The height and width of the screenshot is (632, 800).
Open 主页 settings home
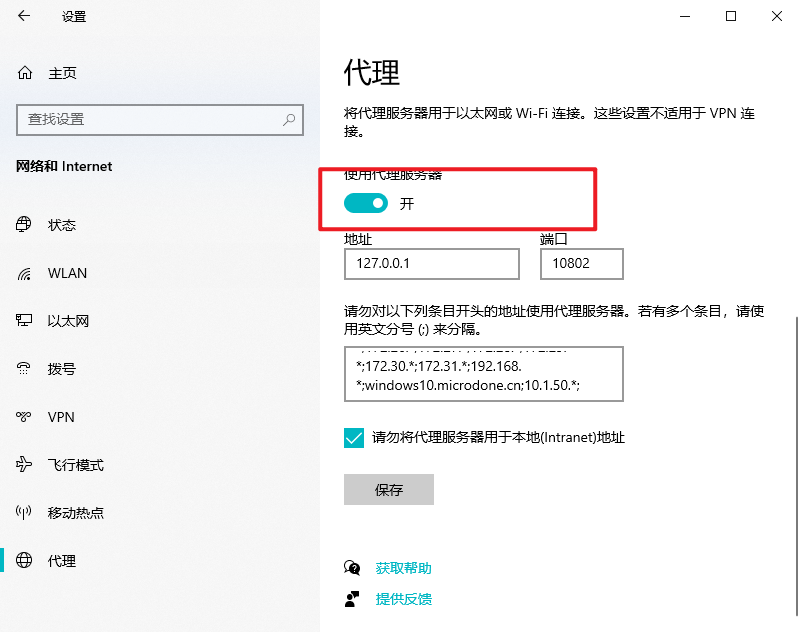point(62,73)
